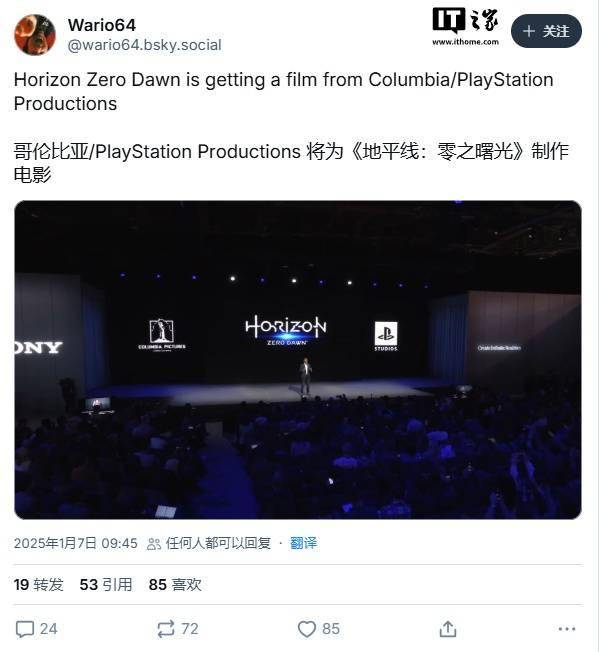
Task: Open the Wario64 display name
Action: pos(102,25)
